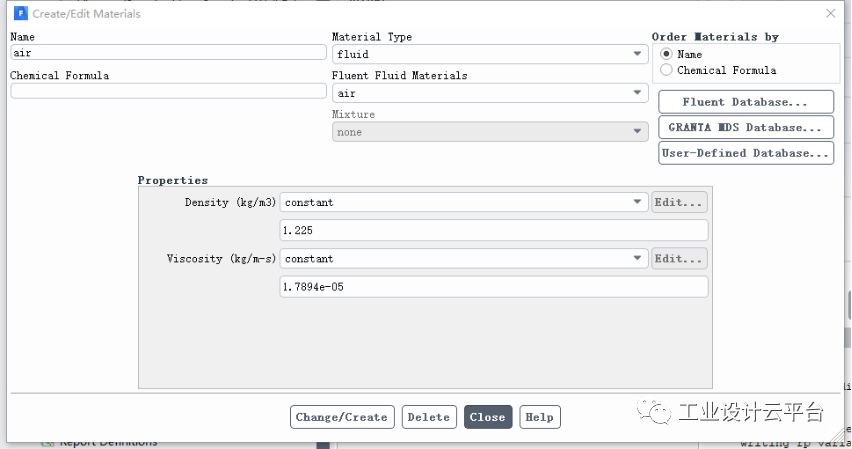The width and height of the screenshot is (852, 449).
Task: Close the Create/Edit Materials dialog via X
Action: point(830,14)
